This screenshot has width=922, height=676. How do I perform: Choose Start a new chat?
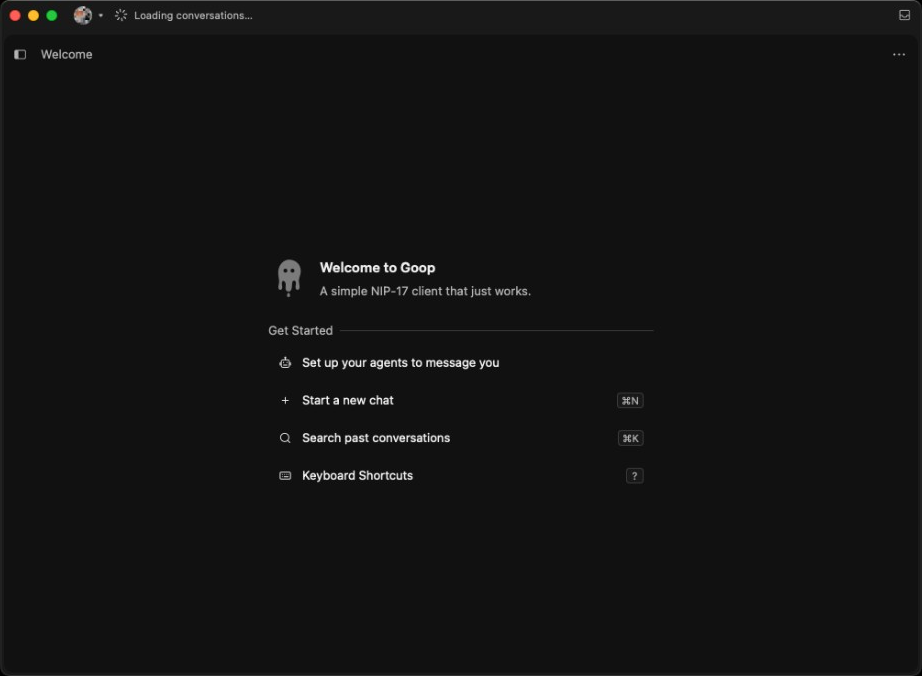(461, 400)
